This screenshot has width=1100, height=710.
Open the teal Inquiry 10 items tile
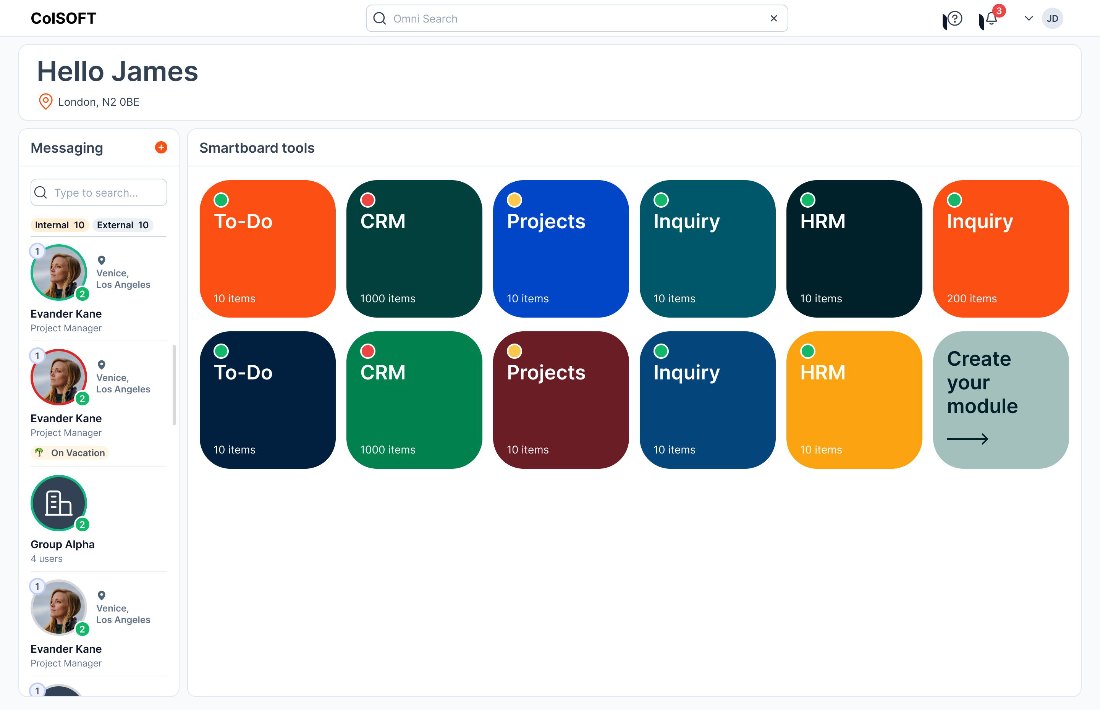[x=708, y=249]
